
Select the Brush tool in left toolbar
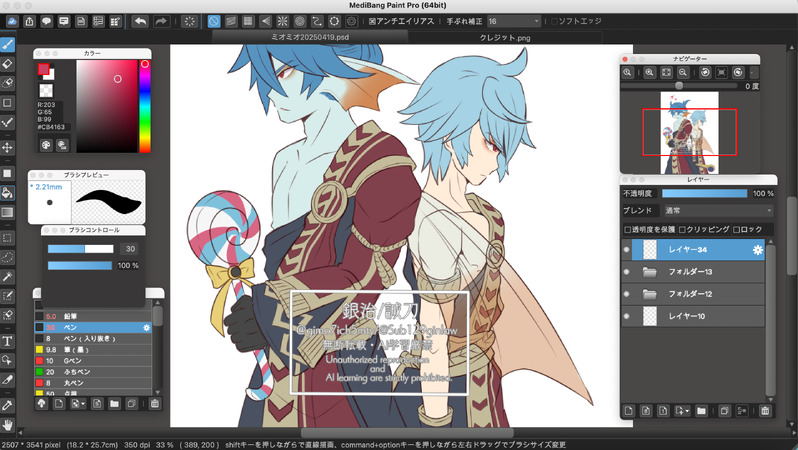pyautogui.click(x=7, y=45)
